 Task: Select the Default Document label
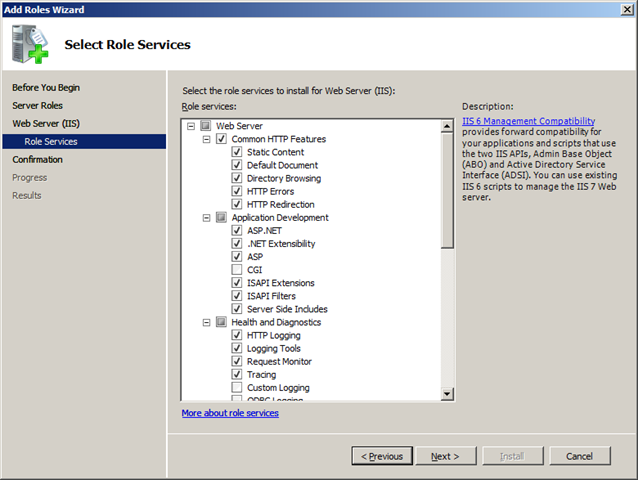(282, 165)
